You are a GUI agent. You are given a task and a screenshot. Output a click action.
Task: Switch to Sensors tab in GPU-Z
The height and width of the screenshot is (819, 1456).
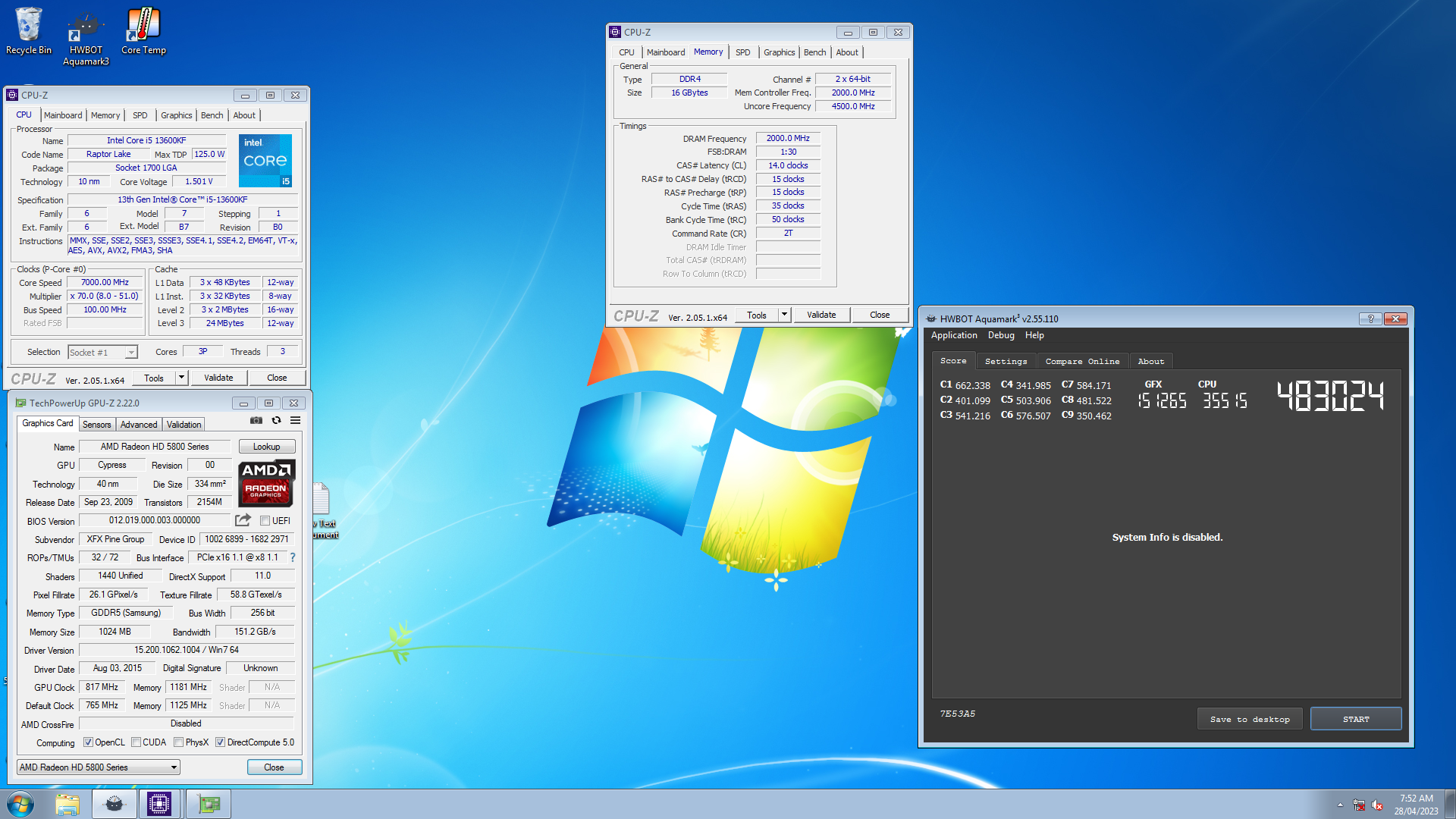click(96, 425)
